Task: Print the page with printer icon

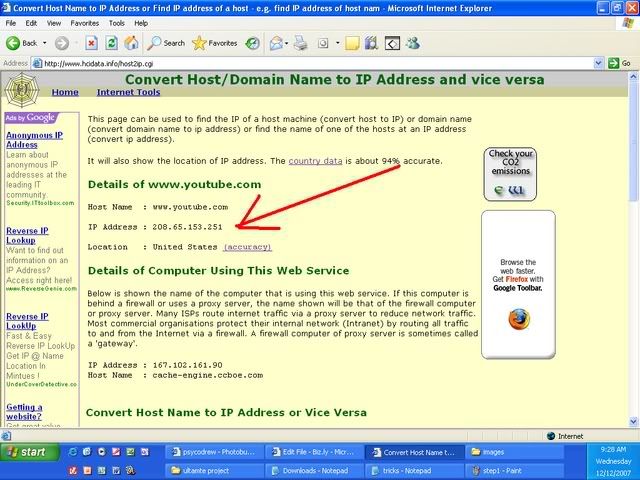Action: point(301,43)
